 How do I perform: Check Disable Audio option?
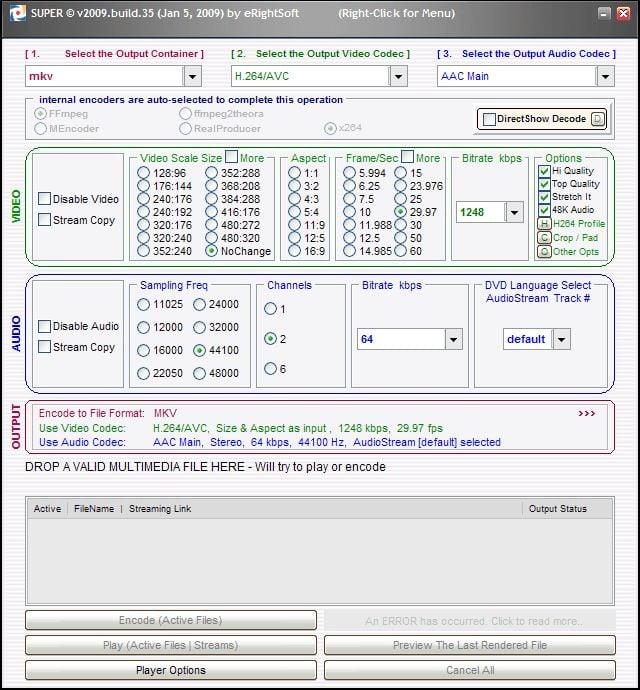click(44, 326)
